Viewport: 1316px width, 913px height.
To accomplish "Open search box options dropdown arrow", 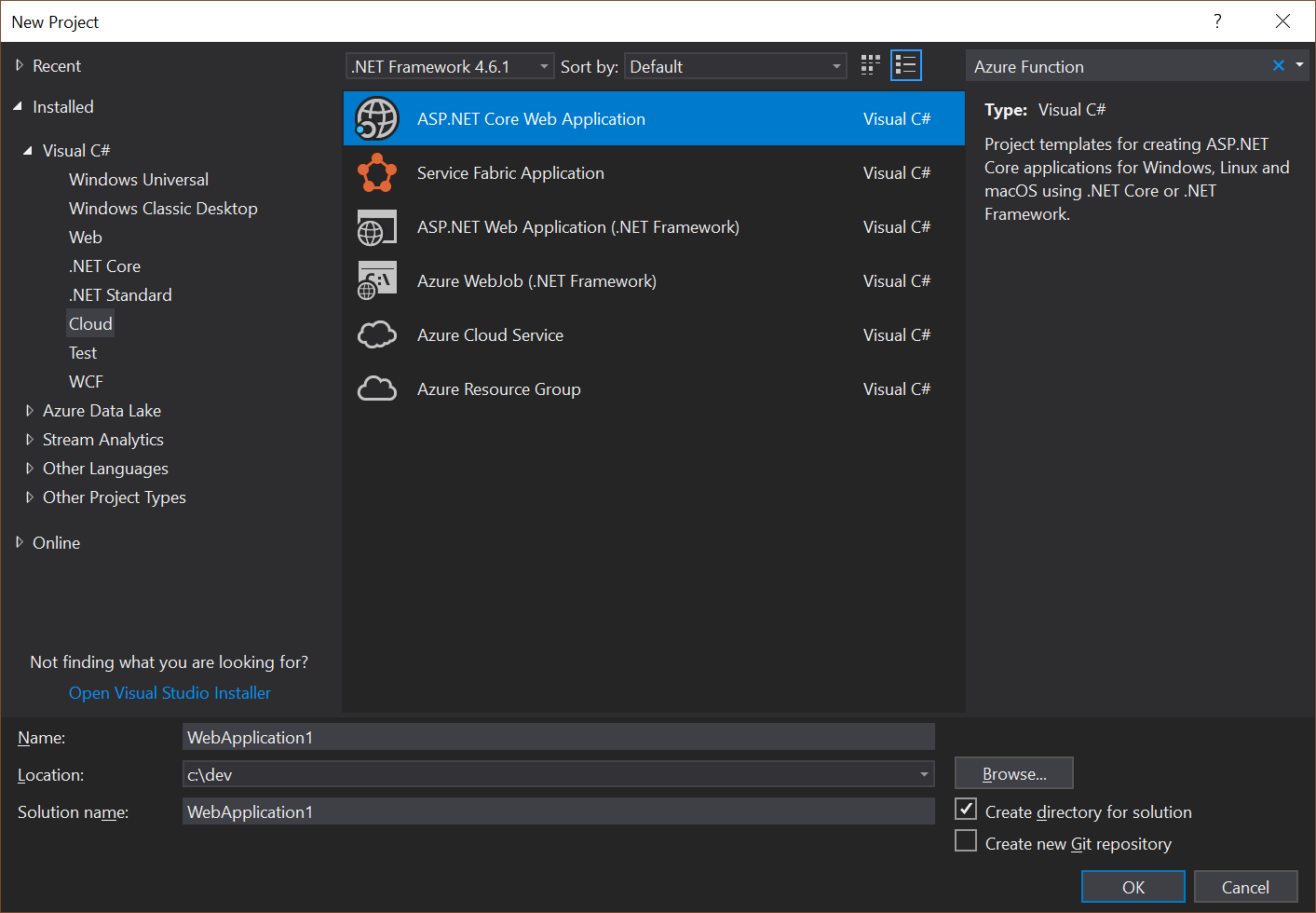I will coord(1299,65).
